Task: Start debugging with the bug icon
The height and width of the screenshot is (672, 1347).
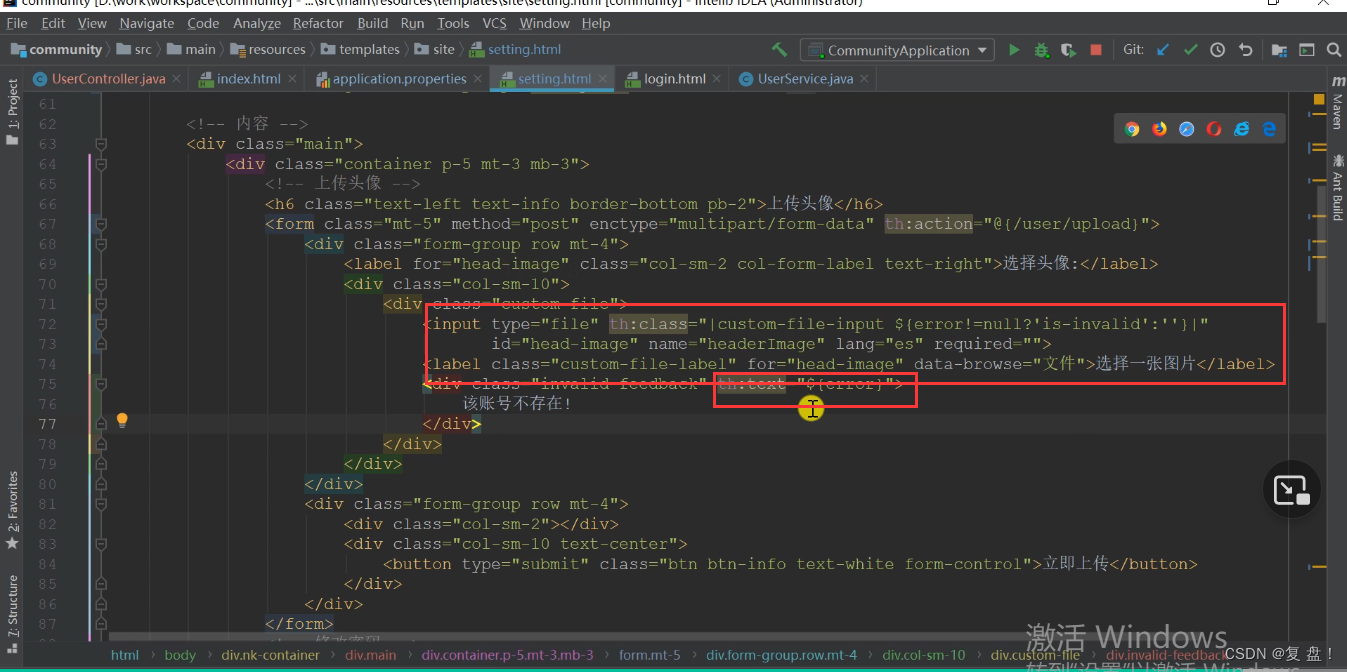Action: pos(1041,49)
